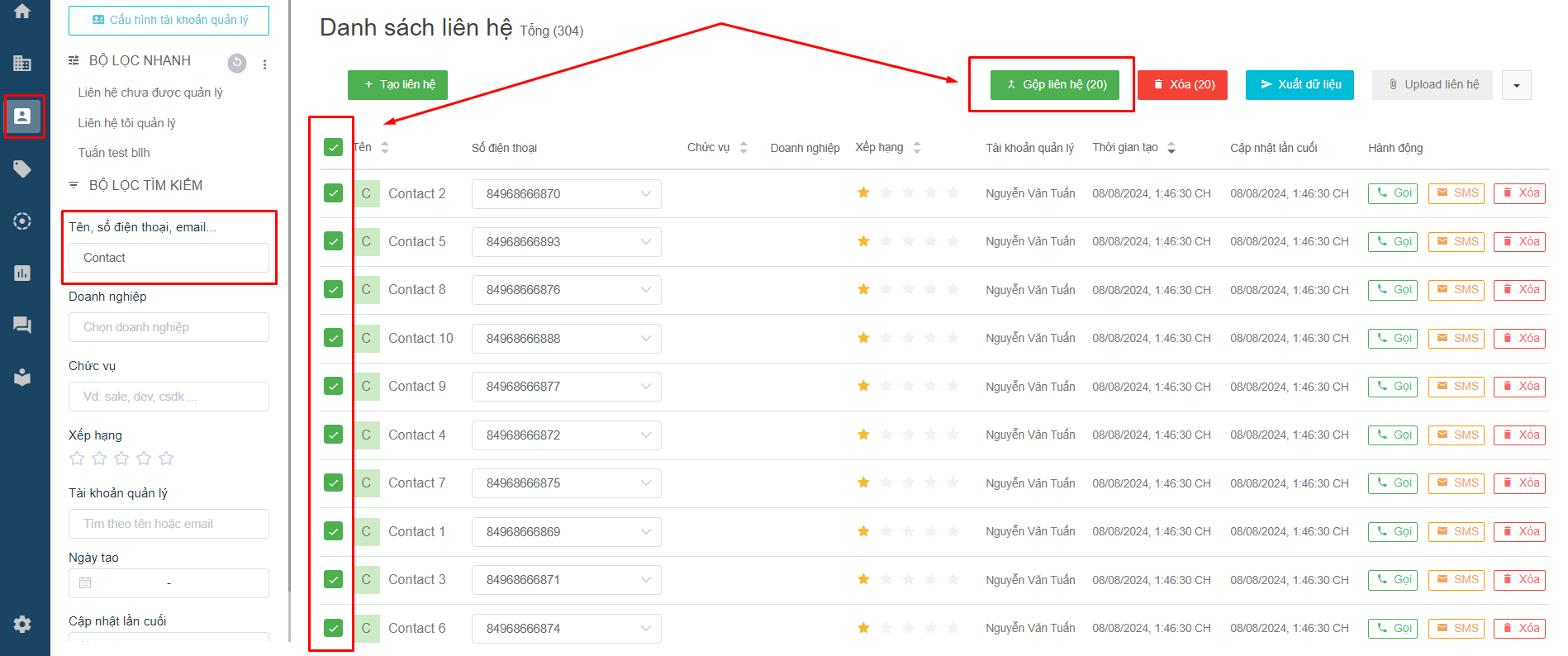Uncheck the Contact 2 row checkbox
The width and height of the screenshot is (1568, 656).
[333, 193]
